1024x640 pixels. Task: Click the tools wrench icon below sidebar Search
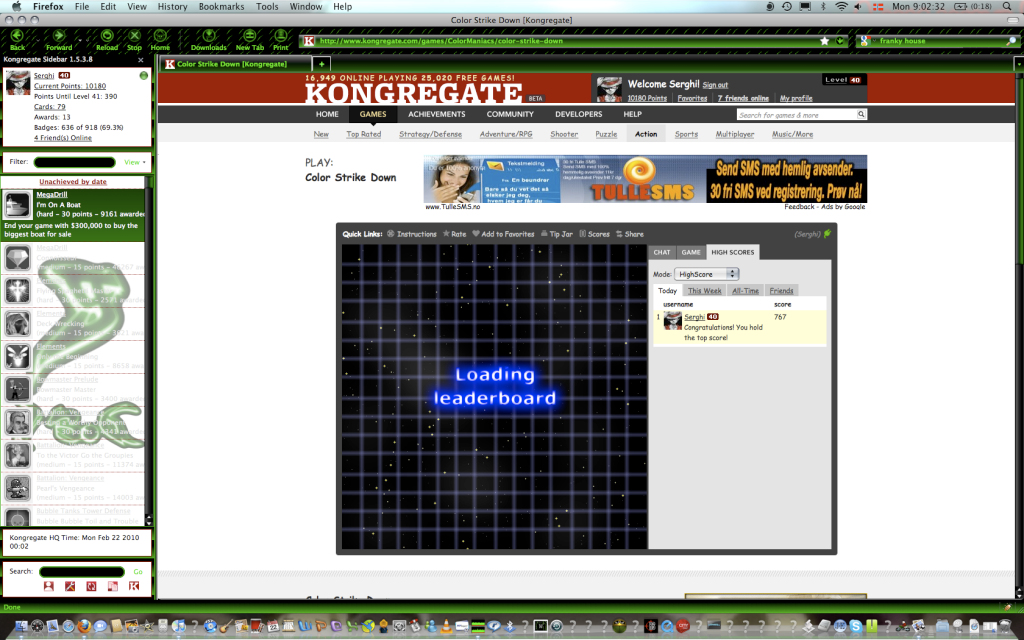[70, 586]
